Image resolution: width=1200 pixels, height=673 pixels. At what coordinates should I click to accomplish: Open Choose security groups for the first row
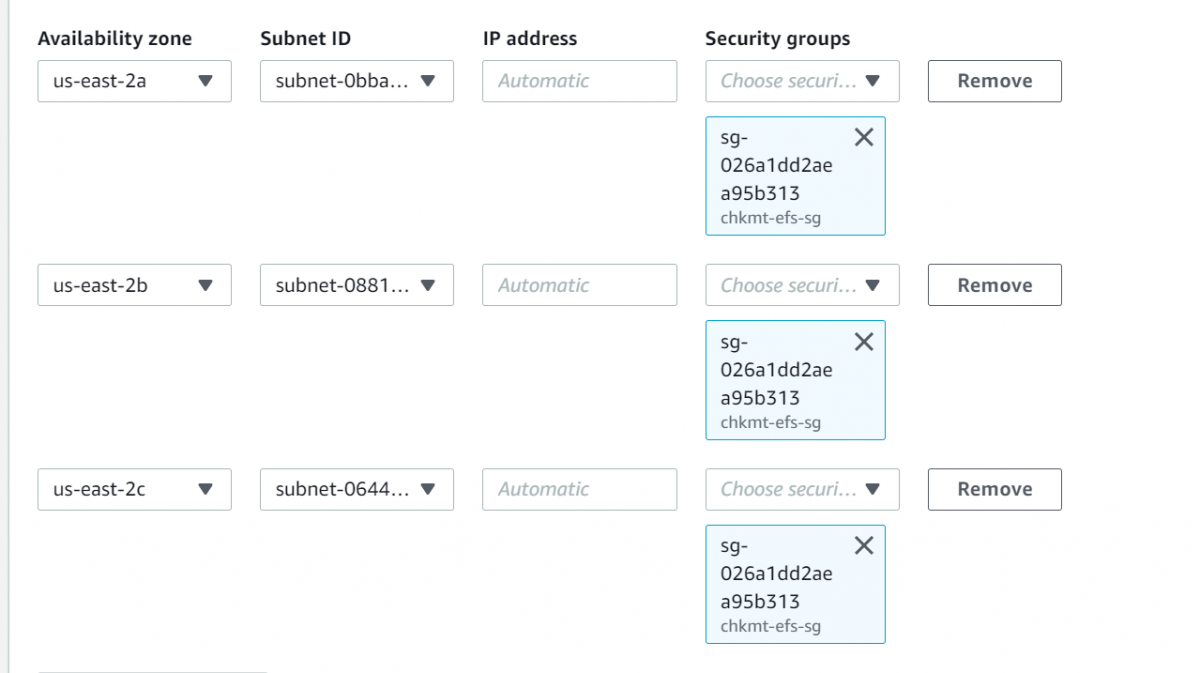pyautogui.click(x=801, y=81)
